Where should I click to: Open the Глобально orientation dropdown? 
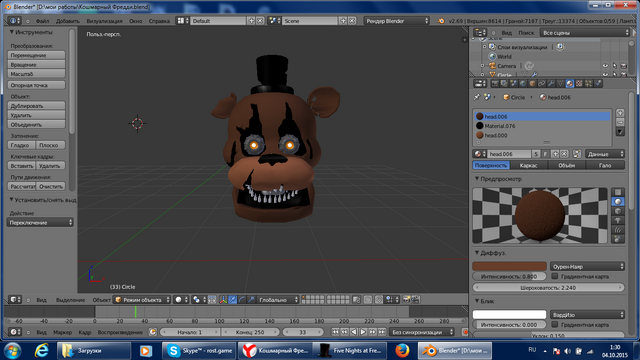coord(278,300)
